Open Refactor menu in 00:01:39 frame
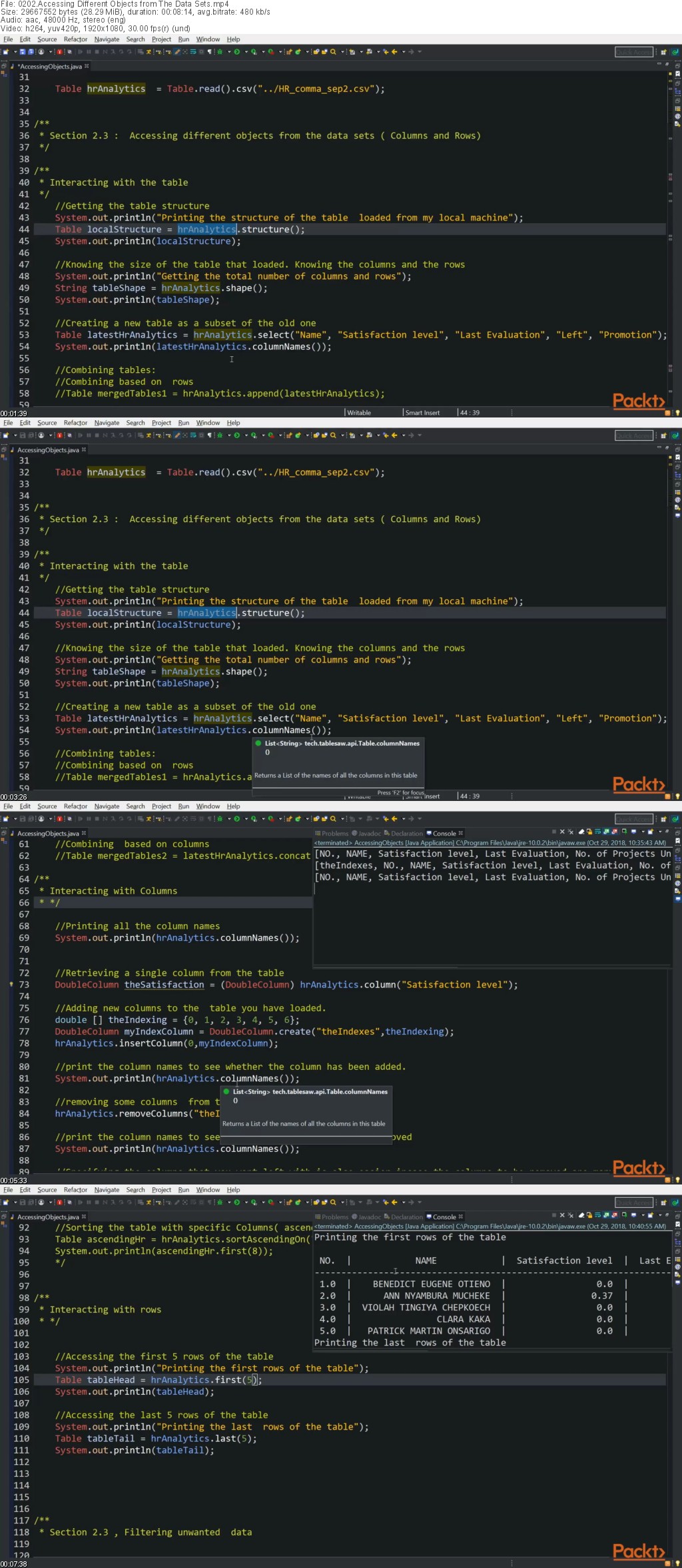This screenshot has width=682, height=1568. (x=75, y=39)
